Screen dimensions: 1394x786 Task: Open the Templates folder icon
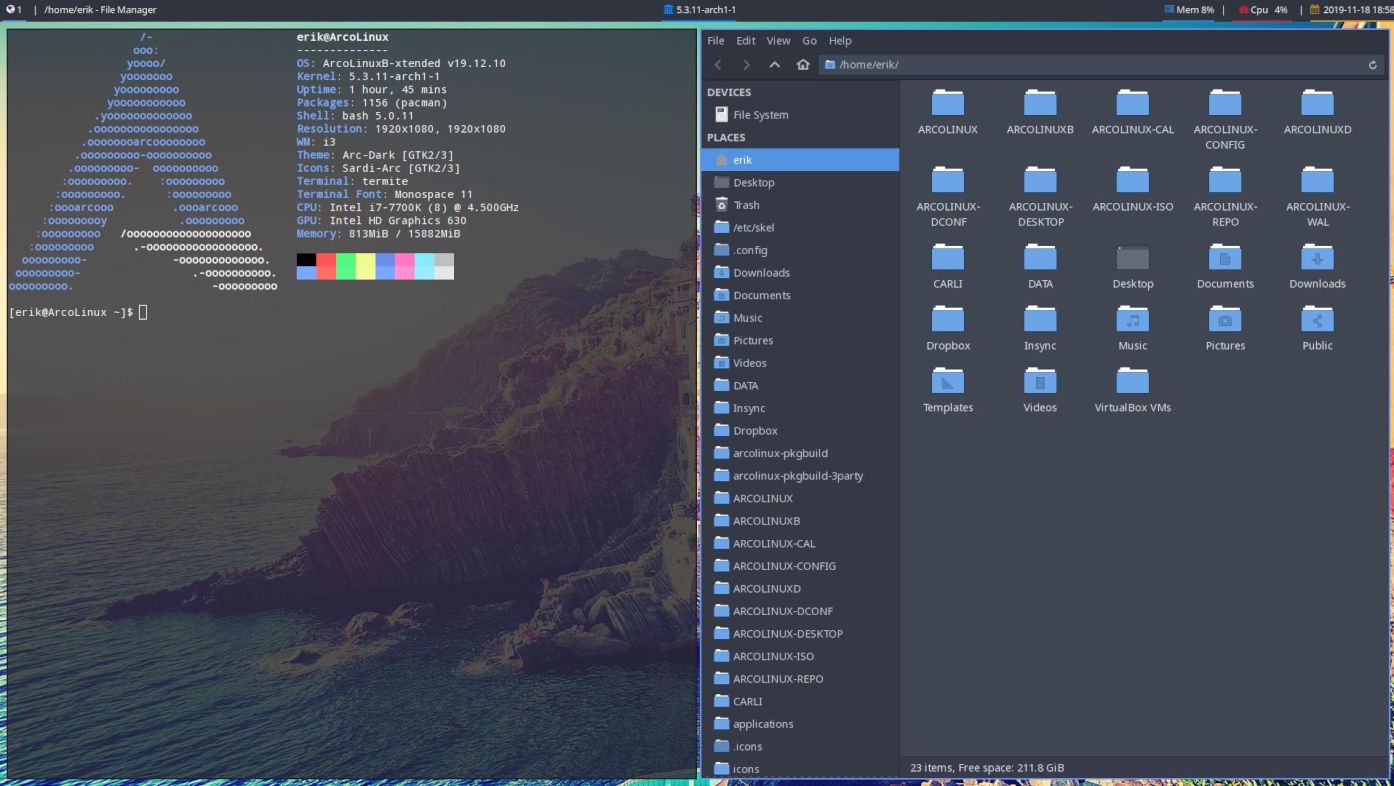947,381
